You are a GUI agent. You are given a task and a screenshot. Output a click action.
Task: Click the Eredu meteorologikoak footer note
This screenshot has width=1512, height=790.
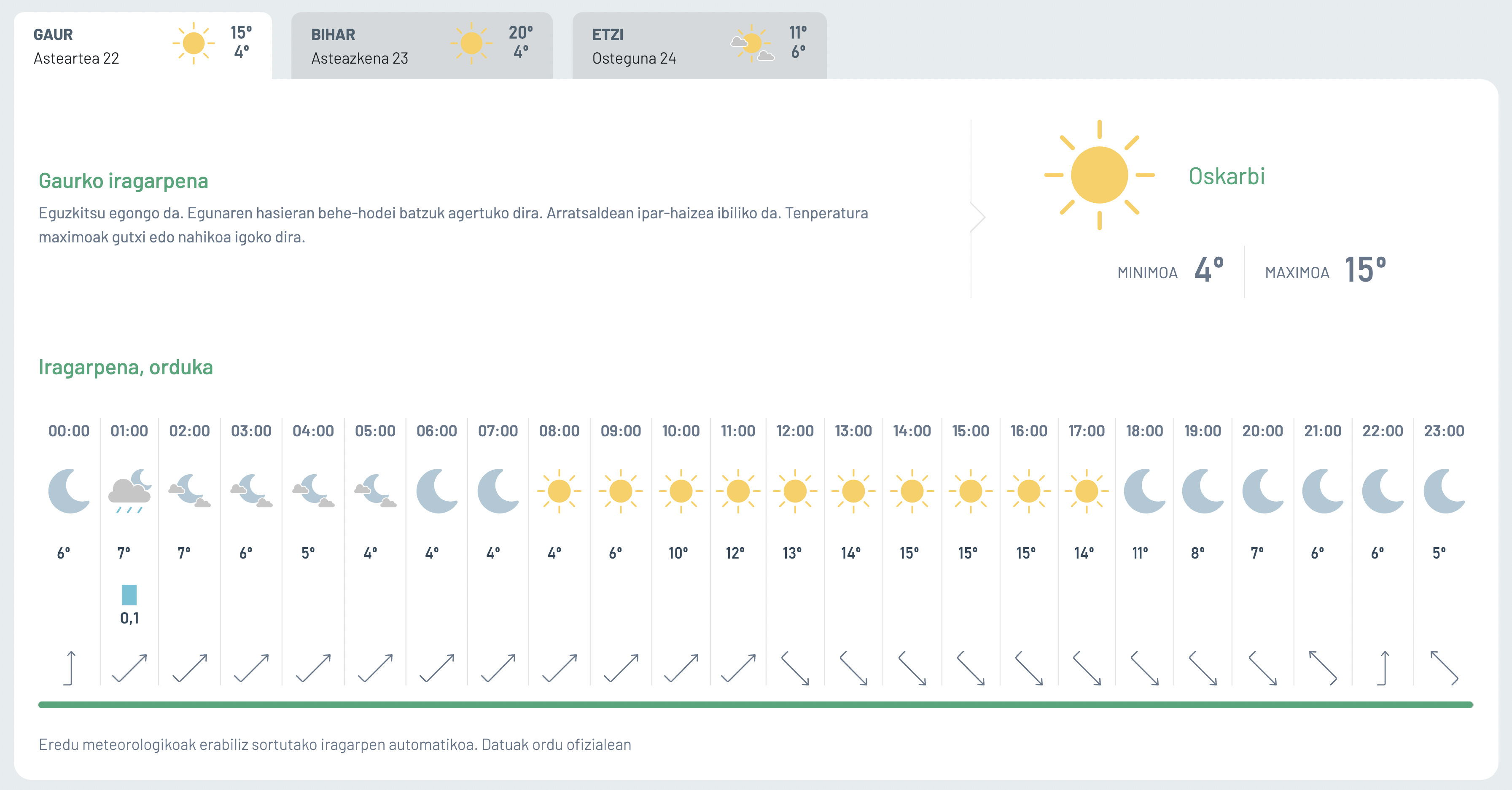point(334,744)
